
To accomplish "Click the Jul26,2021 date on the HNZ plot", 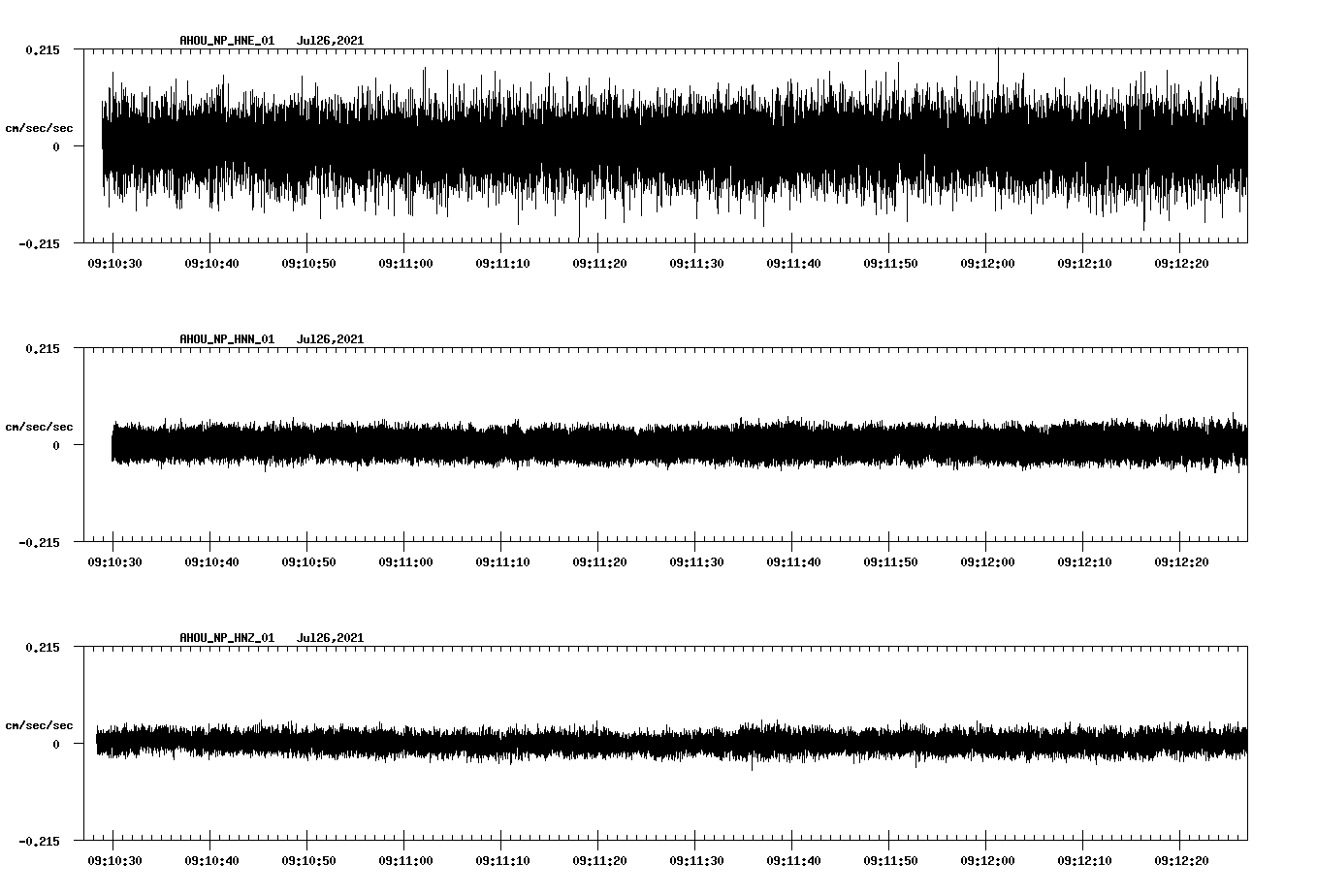I will coord(330,638).
